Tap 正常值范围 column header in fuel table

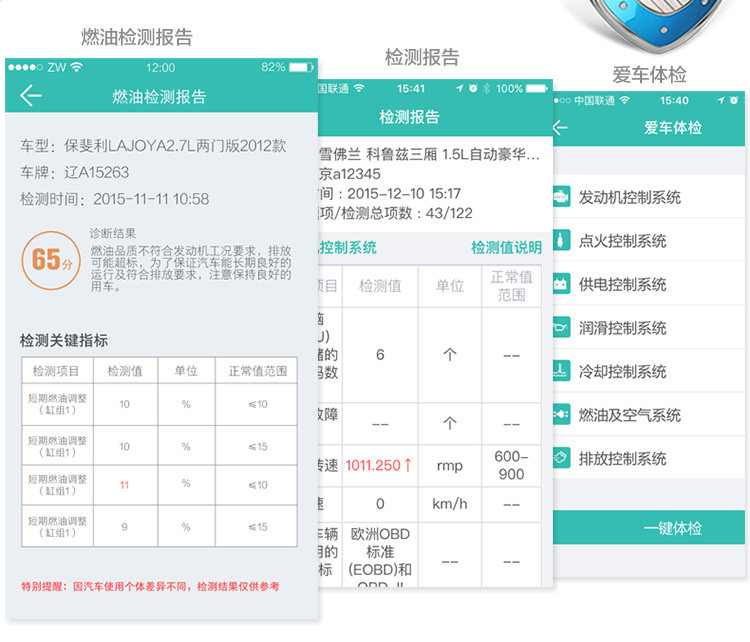(257, 371)
